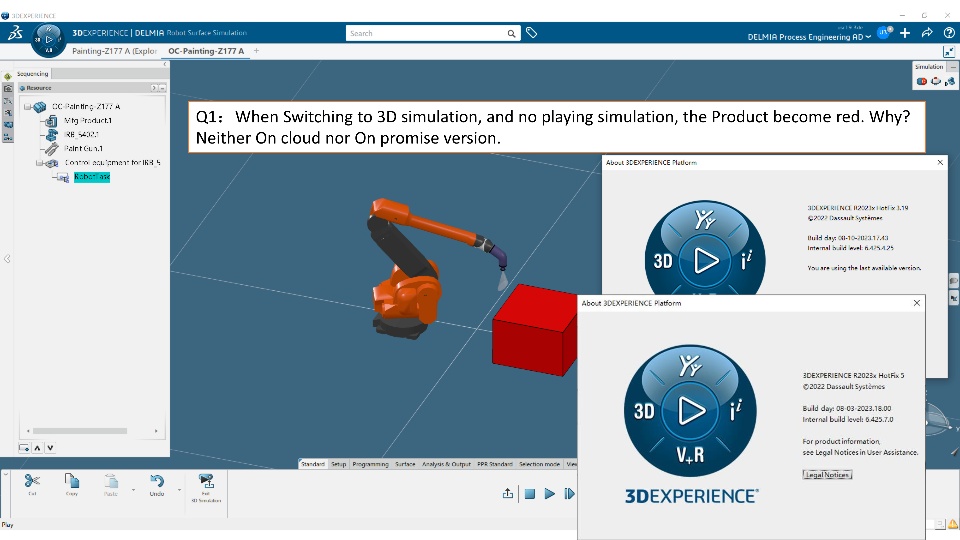Click the Exit 3D Simulation icon
The height and width of the screenshot is (540, 960).
206,481
